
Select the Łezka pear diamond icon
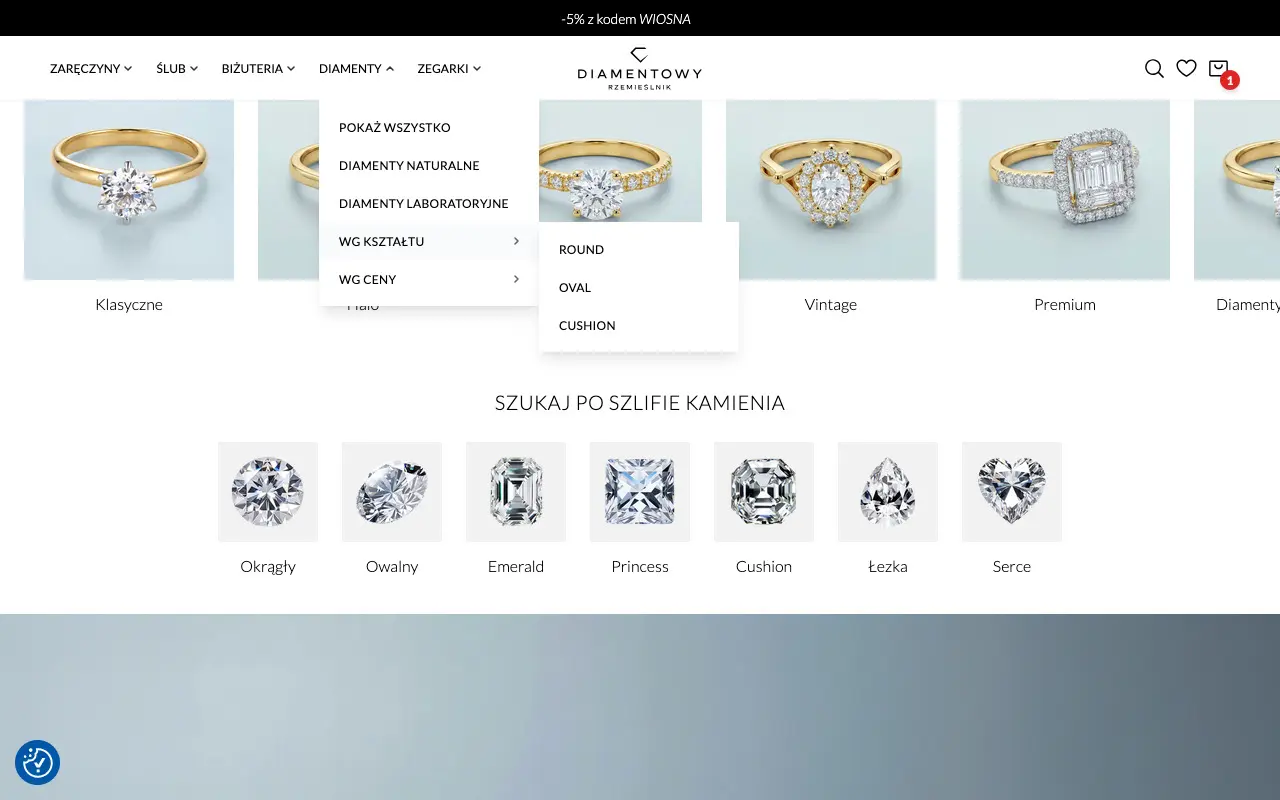tap(888, 492)
